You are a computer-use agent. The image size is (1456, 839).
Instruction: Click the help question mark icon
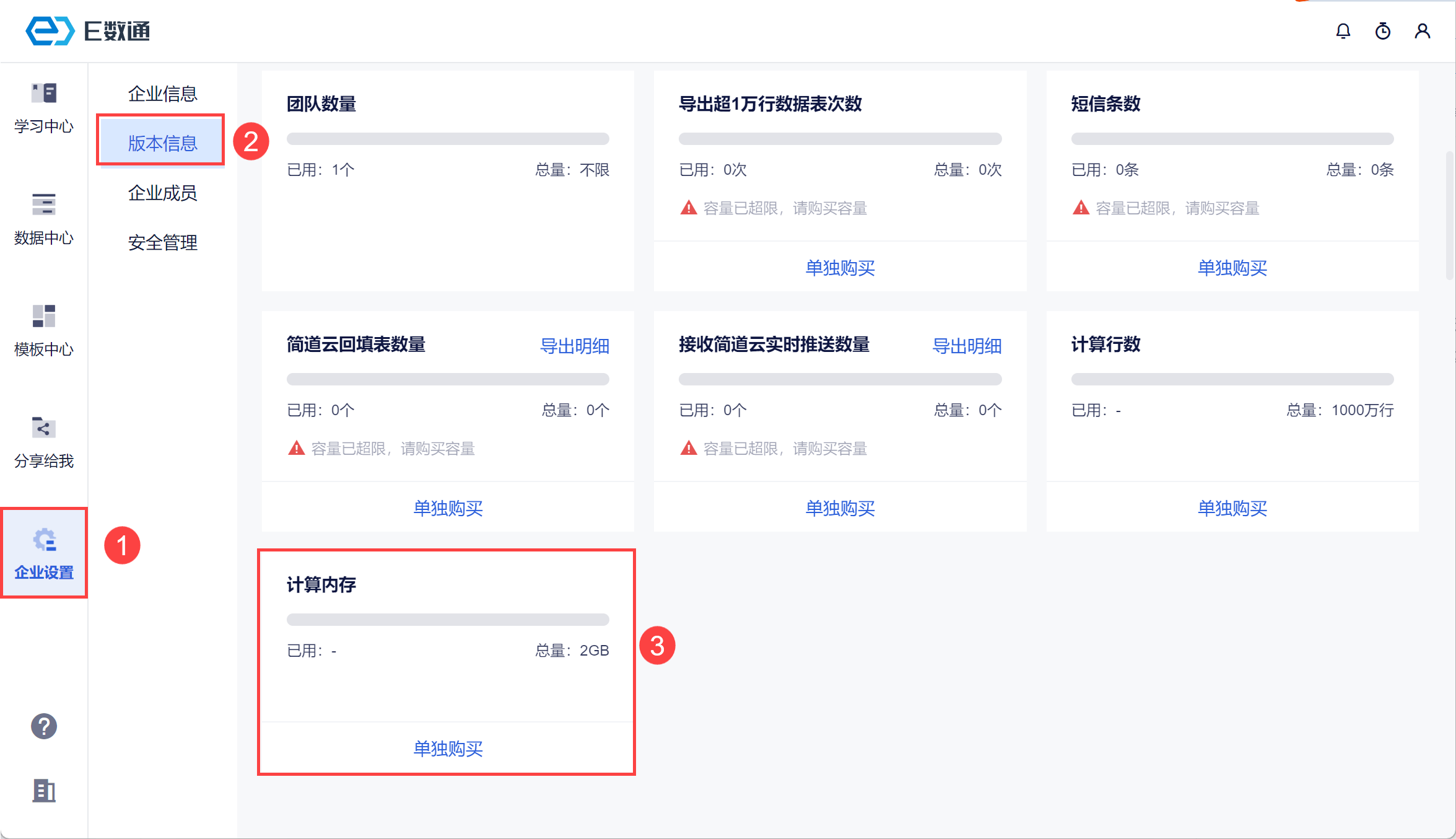[x=43, y=726]
